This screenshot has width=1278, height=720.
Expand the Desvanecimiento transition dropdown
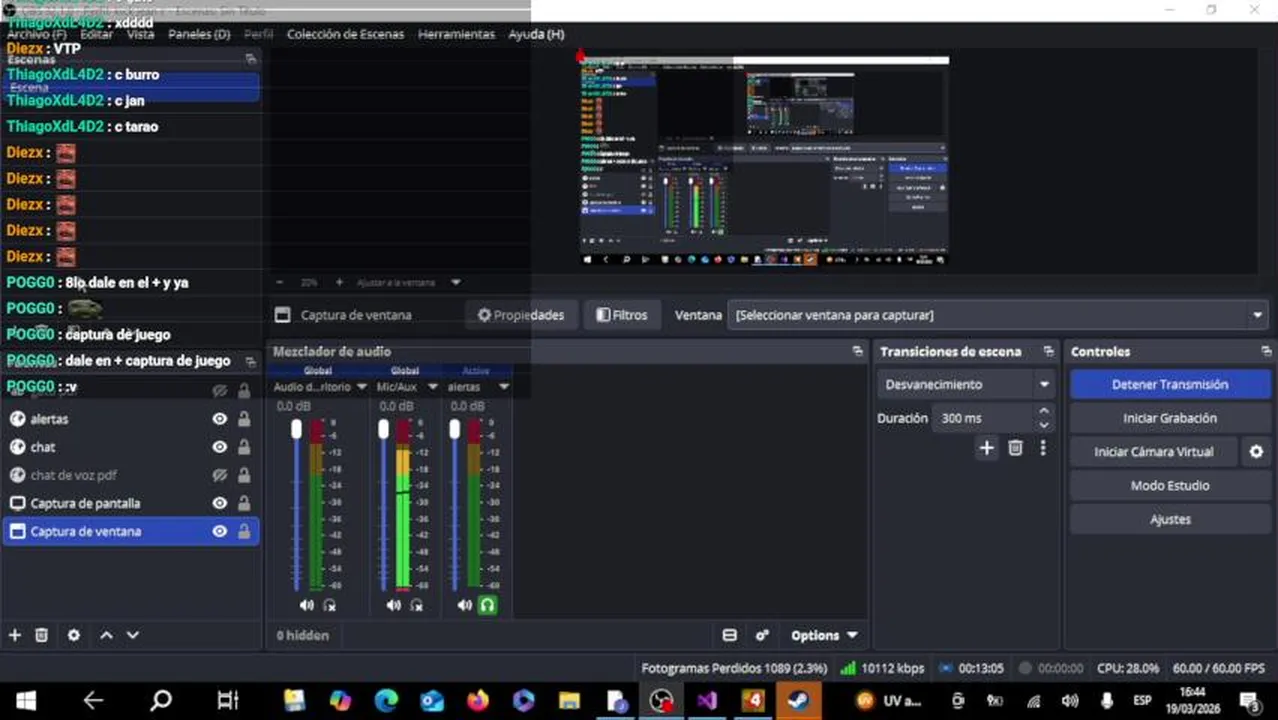[x=965, y=384]
